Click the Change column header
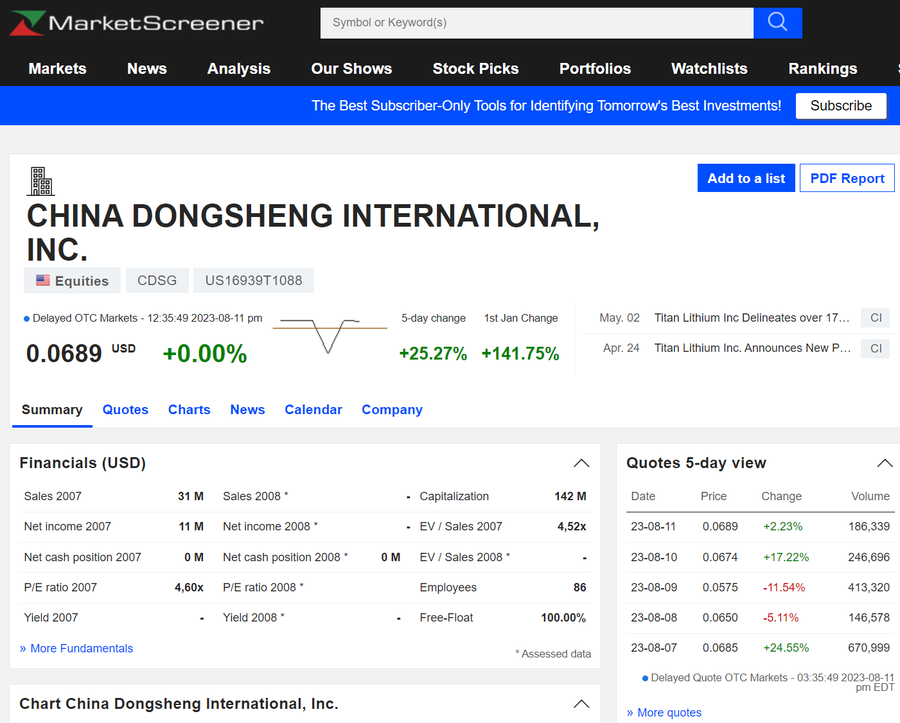The image size is (900, 723). click(781, 496)
